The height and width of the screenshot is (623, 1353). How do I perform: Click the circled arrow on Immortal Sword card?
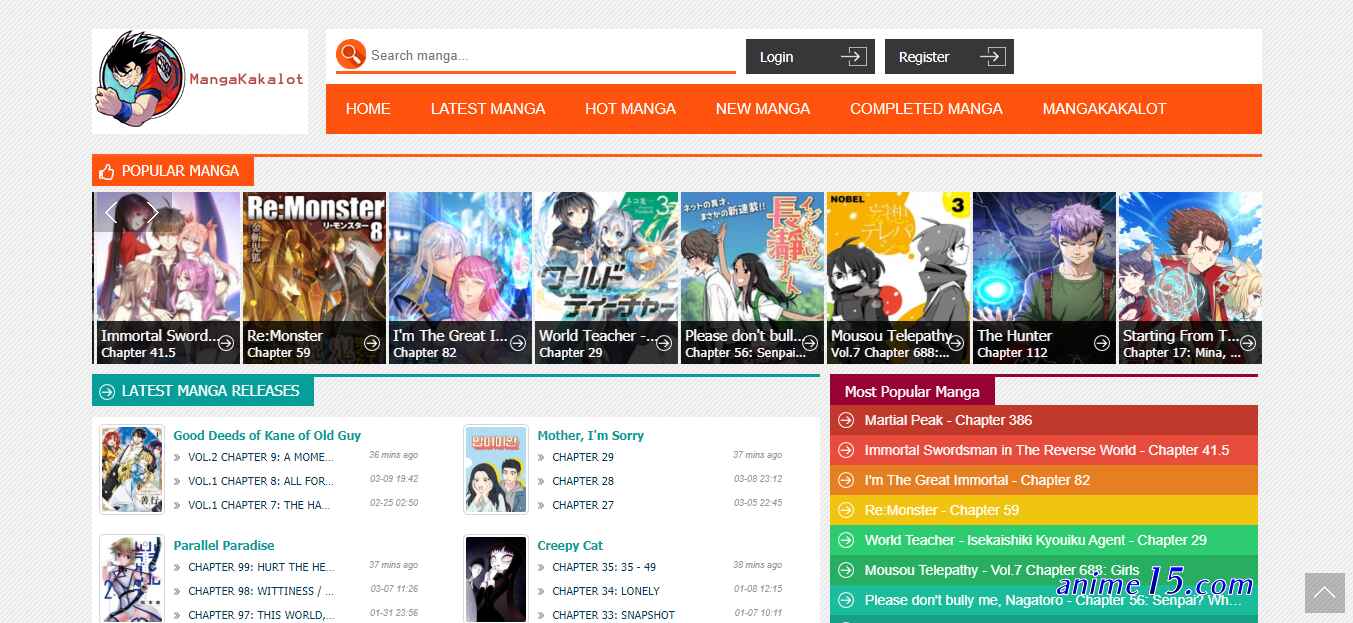(x=226, y=343)
